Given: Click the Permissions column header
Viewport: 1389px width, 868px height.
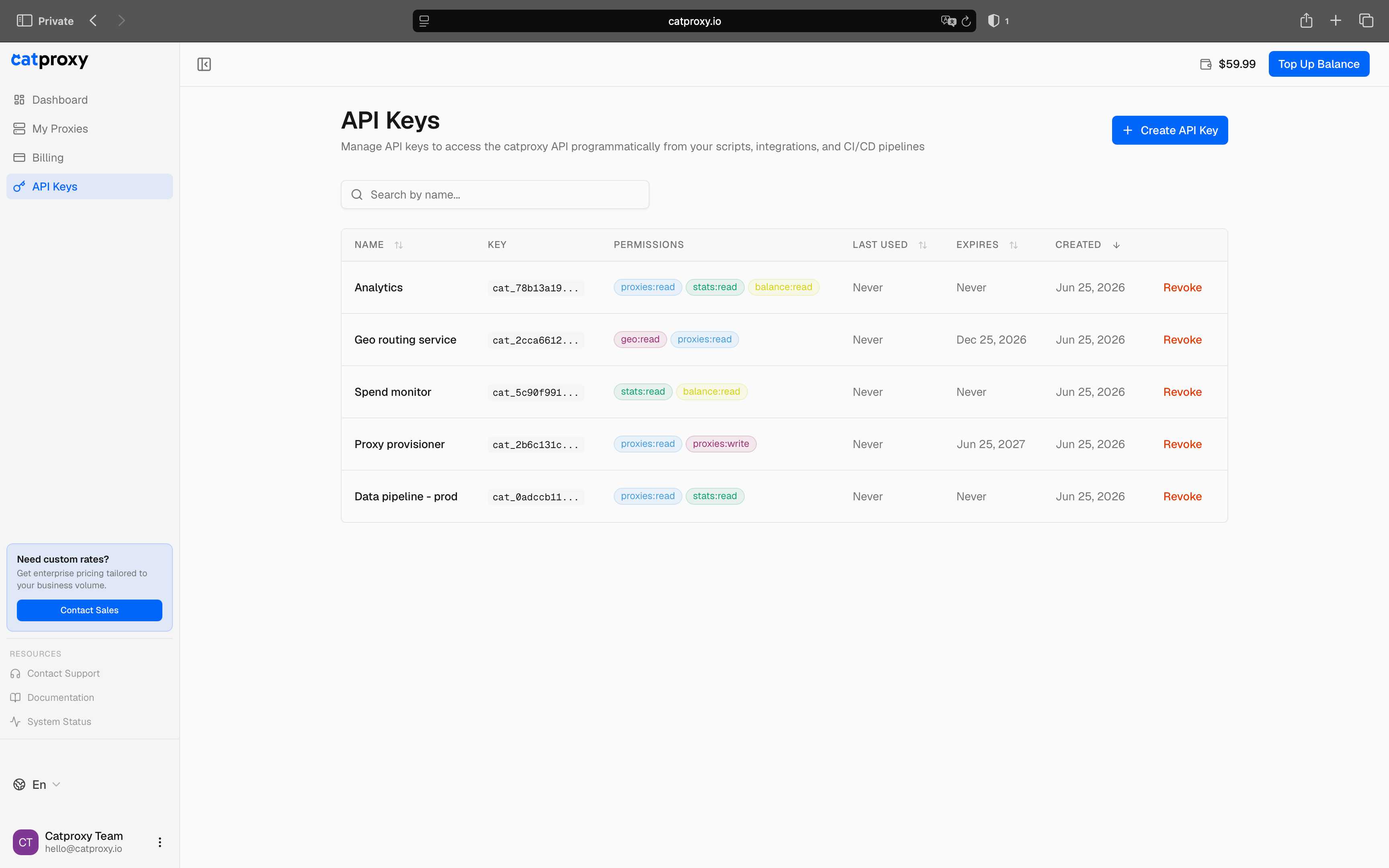Looking at the screenshot, I should pos(649,245).
